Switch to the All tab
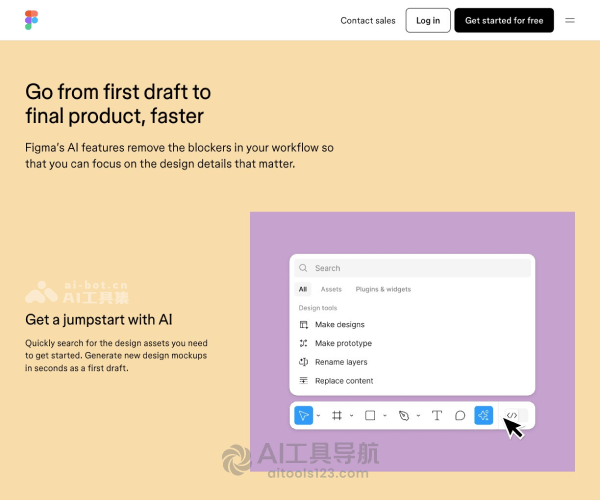This screenshot has height=500, width=600. click(303, 289)
